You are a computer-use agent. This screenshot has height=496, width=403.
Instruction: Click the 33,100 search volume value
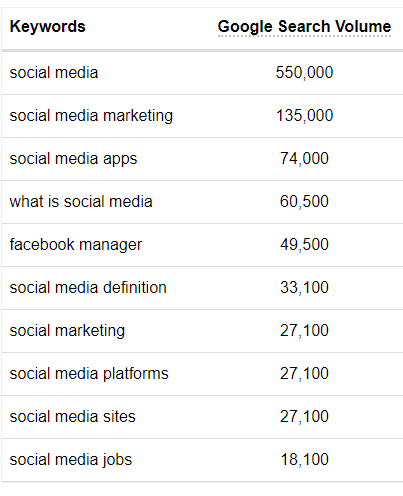pos(304,288)
